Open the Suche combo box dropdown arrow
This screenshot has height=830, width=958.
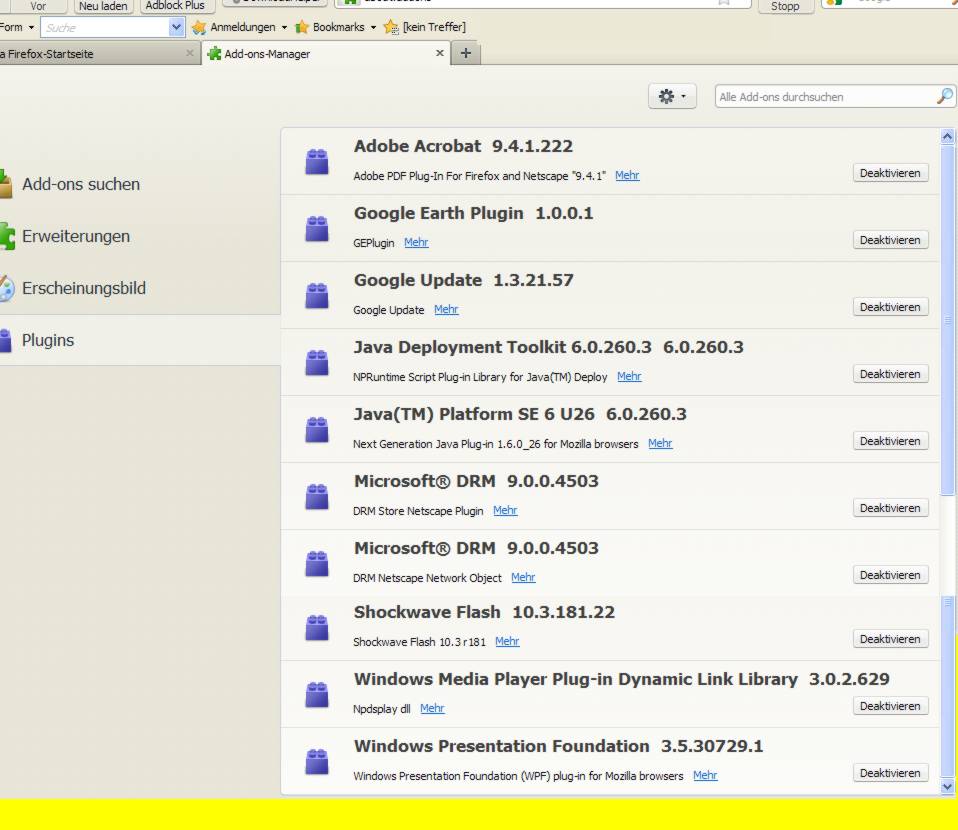178,27
